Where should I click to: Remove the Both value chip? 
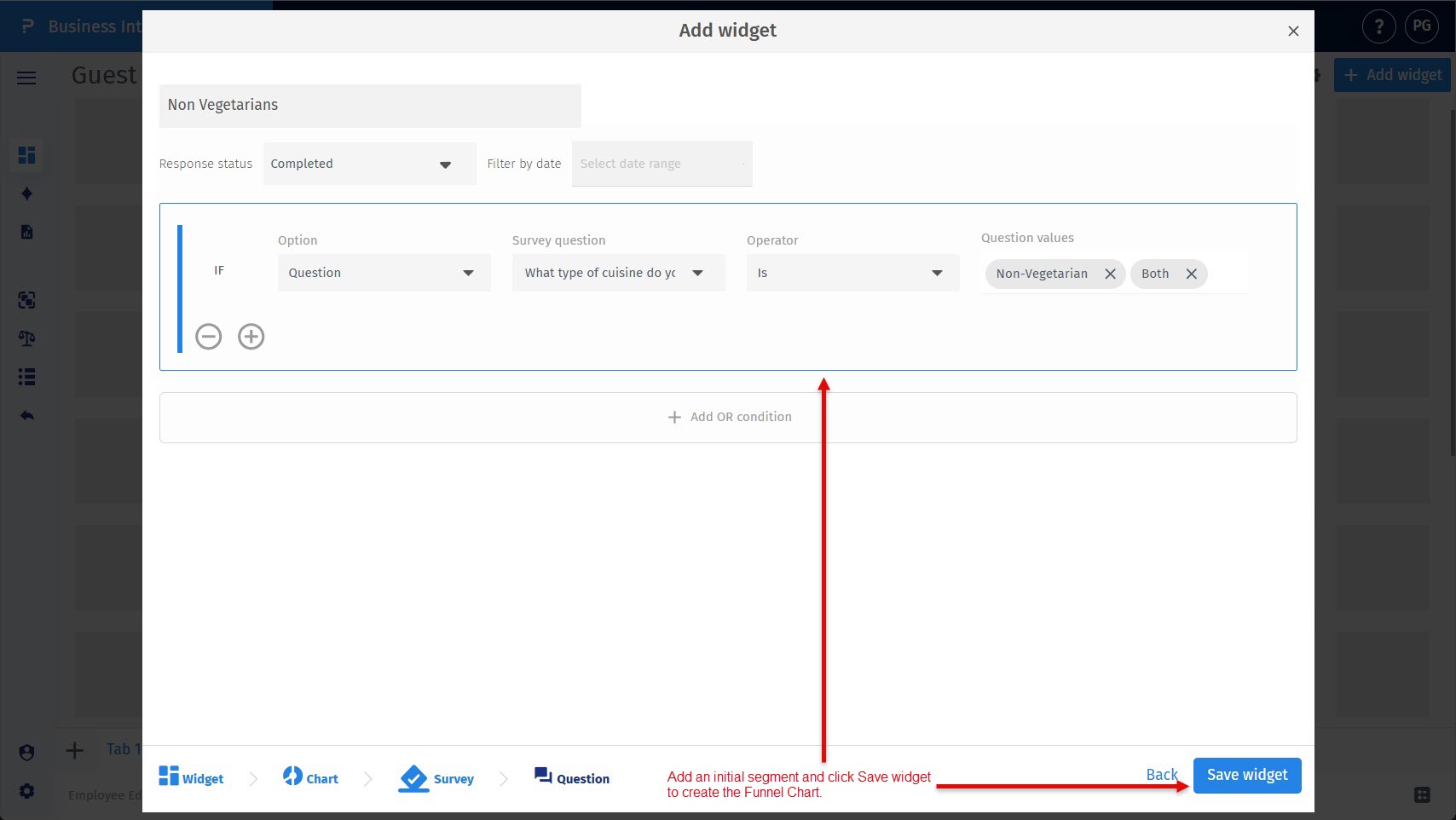(1191, 274)
